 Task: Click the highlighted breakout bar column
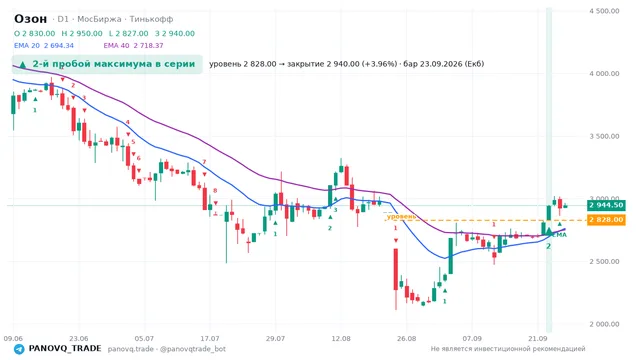coord(549,169)
